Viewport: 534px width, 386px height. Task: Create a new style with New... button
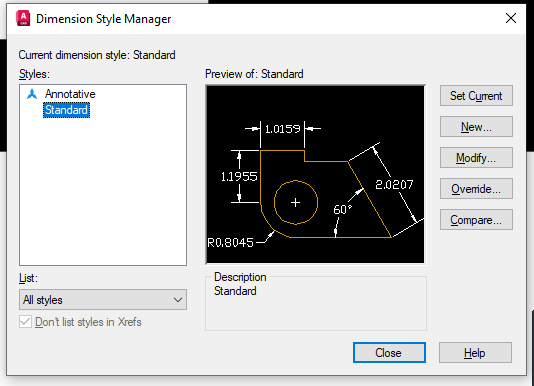[x=476, y=127]
